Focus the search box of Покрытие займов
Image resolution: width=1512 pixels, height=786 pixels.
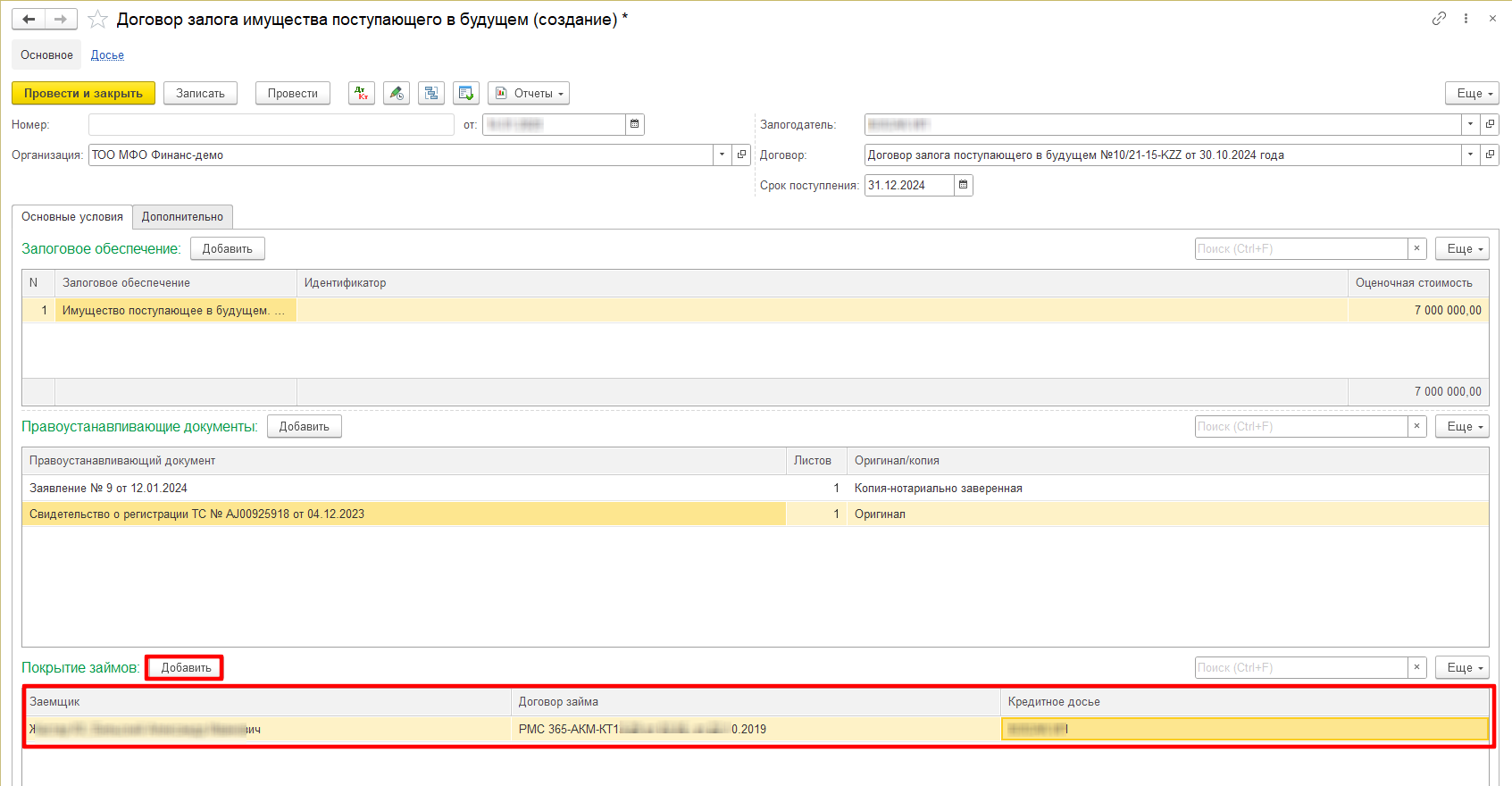click(1301, 667)
